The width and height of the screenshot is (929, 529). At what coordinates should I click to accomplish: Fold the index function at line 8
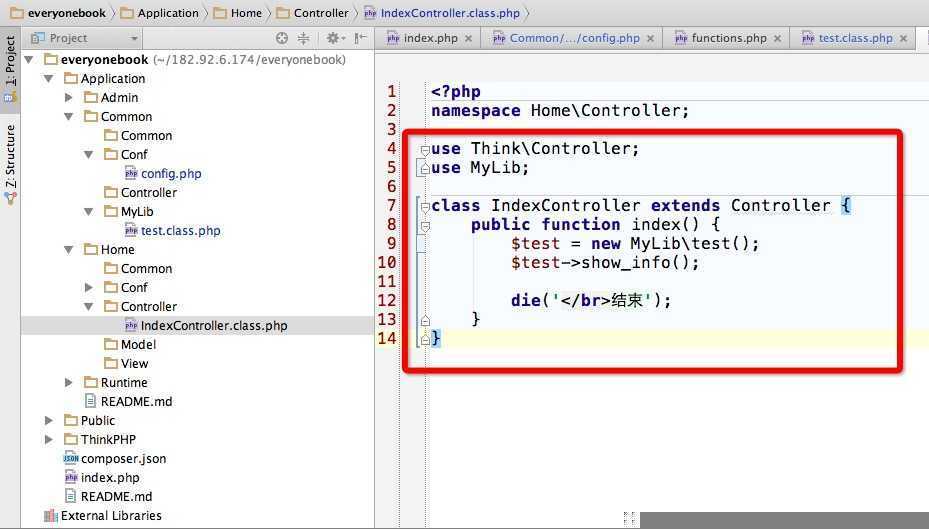pyautogui.click(x=425, y=226)
